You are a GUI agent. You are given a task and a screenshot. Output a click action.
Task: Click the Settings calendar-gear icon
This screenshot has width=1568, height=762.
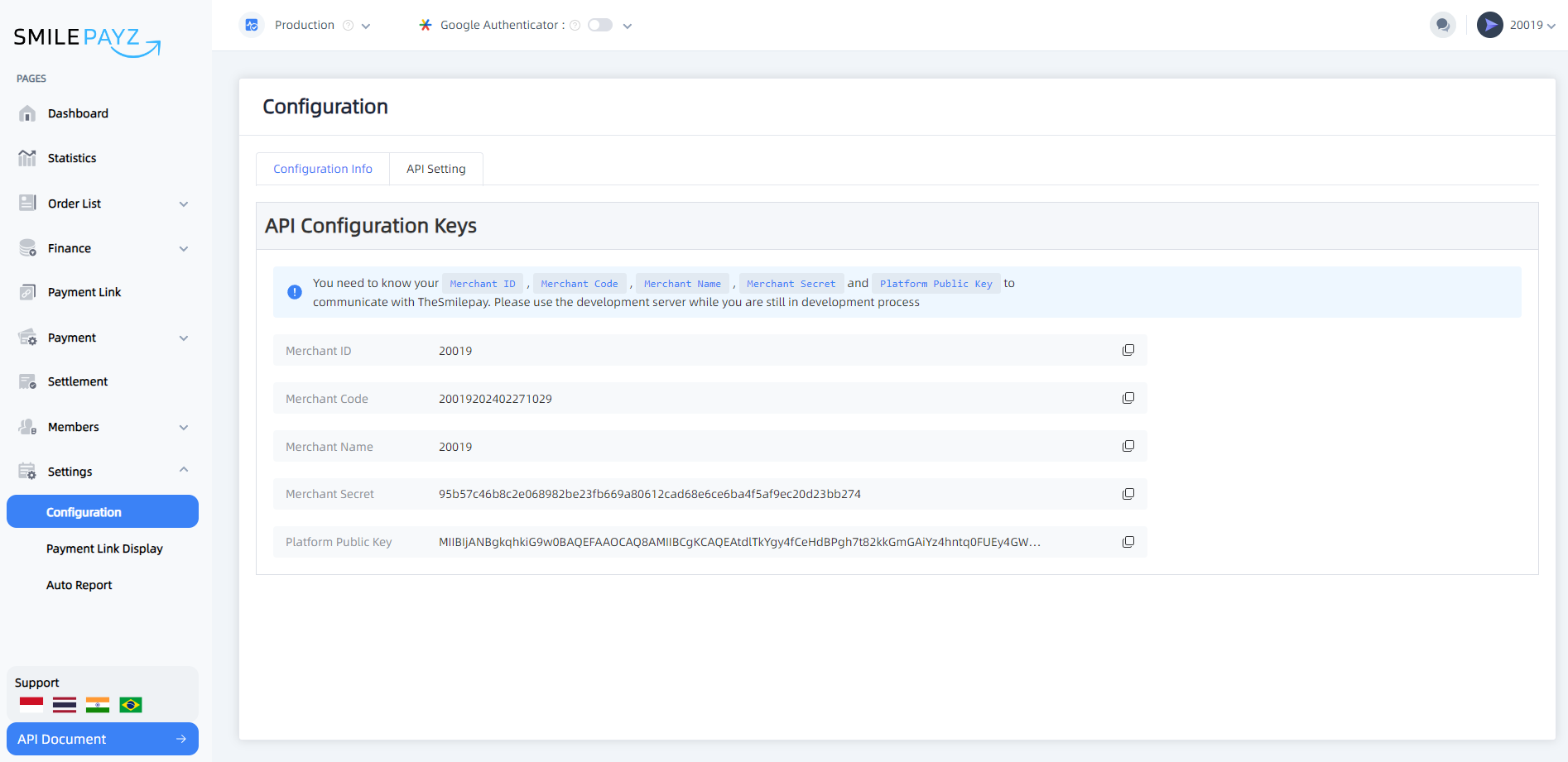click(x=27, y=472)
